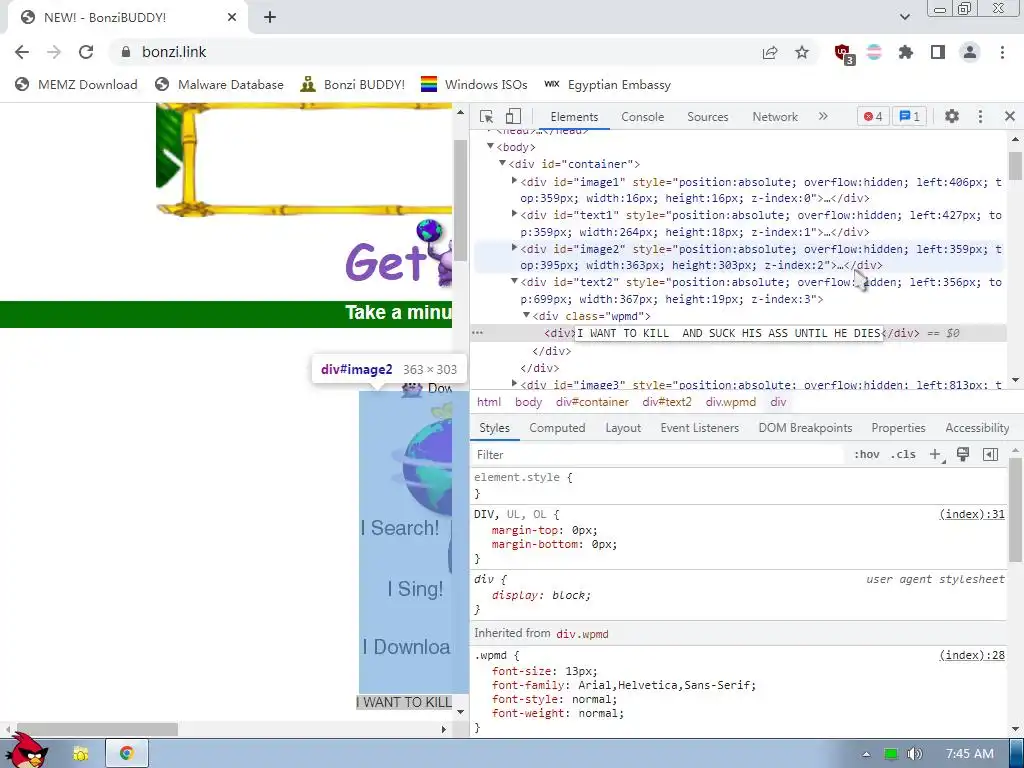Click the red errors counter badge
This screenshot has height=768, width=1024.
873,116
